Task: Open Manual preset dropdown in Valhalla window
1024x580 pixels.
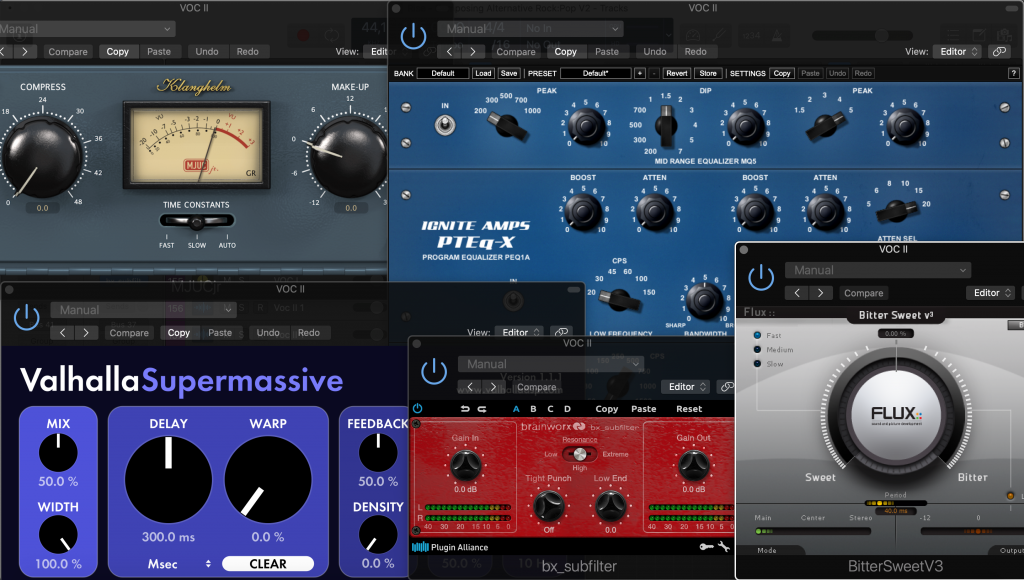Action: click(144, 310)
